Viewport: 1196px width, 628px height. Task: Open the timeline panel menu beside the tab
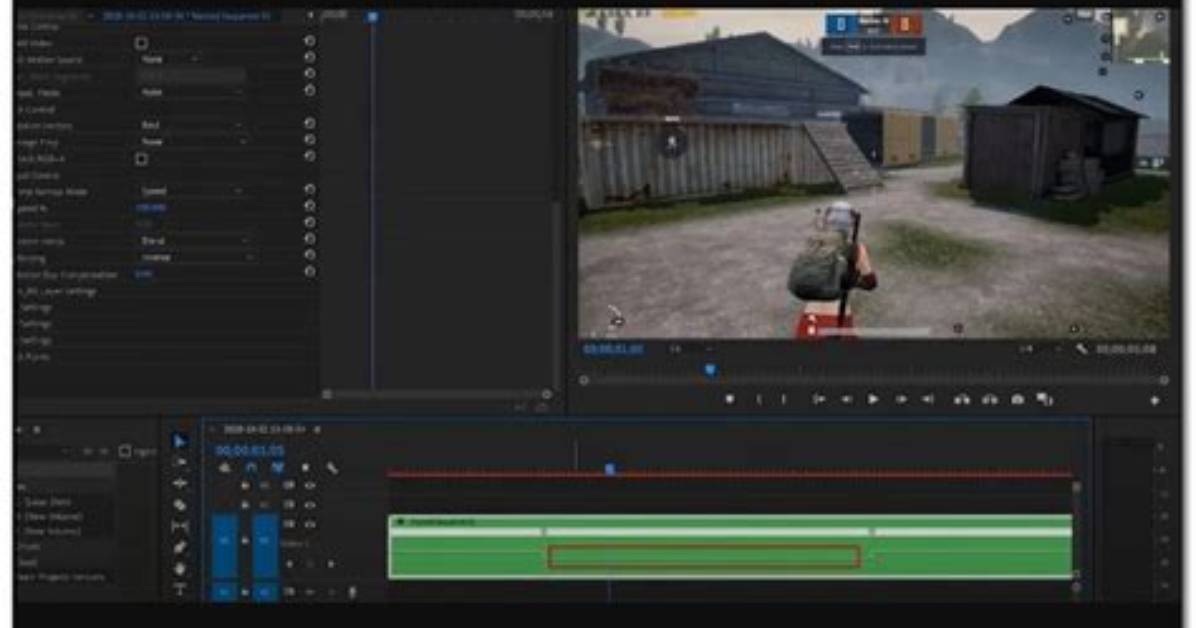point(317,430)
